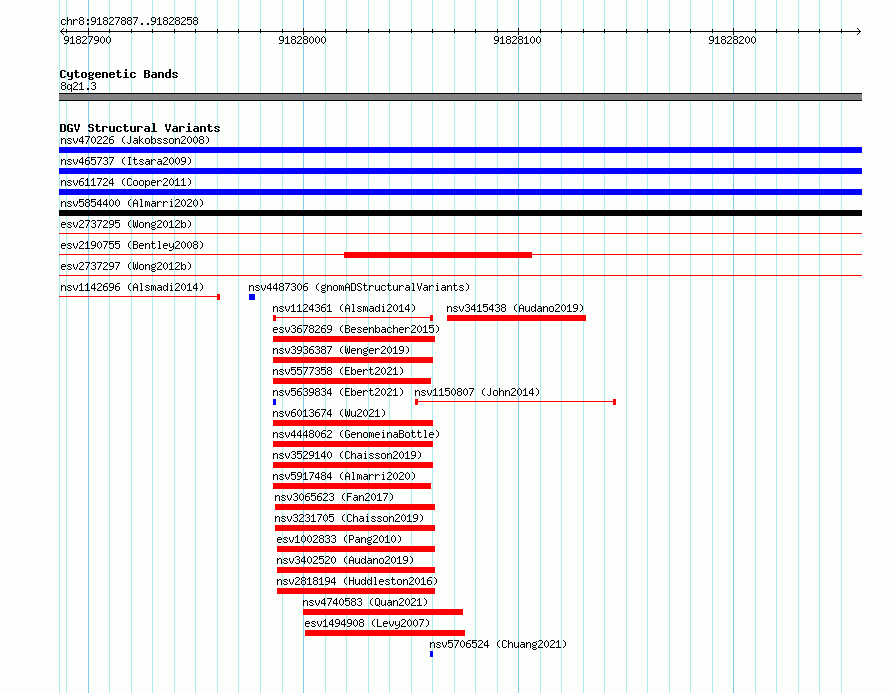
Task: Click red bar under nsv5577358 (Ebert2021)
Action: [352, 381]
